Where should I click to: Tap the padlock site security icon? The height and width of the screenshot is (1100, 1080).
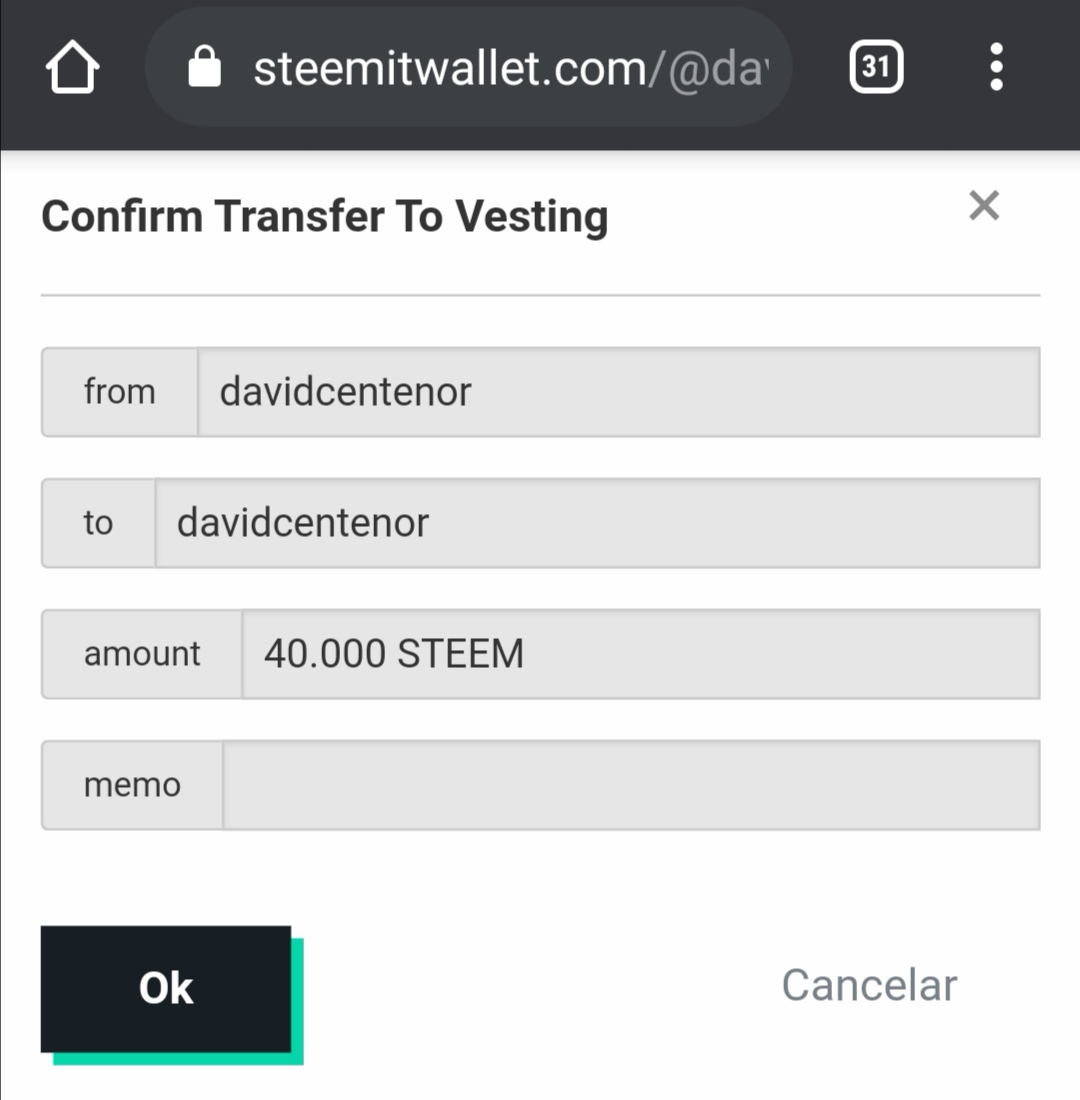pyautogui.click(x=204, y=67)
